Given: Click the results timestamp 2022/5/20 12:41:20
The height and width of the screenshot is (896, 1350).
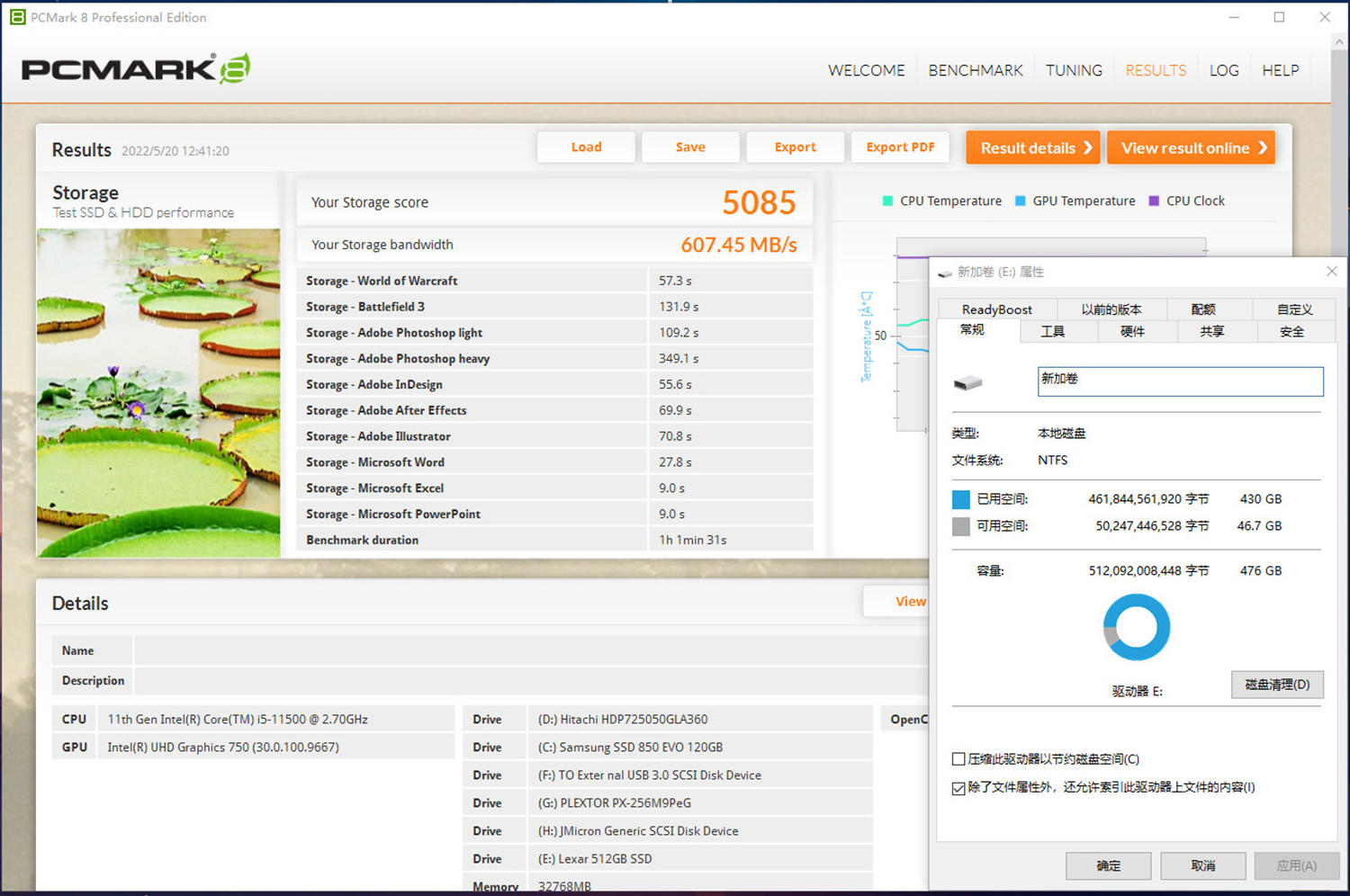Looking at the screenshot, I should [175, 151].
